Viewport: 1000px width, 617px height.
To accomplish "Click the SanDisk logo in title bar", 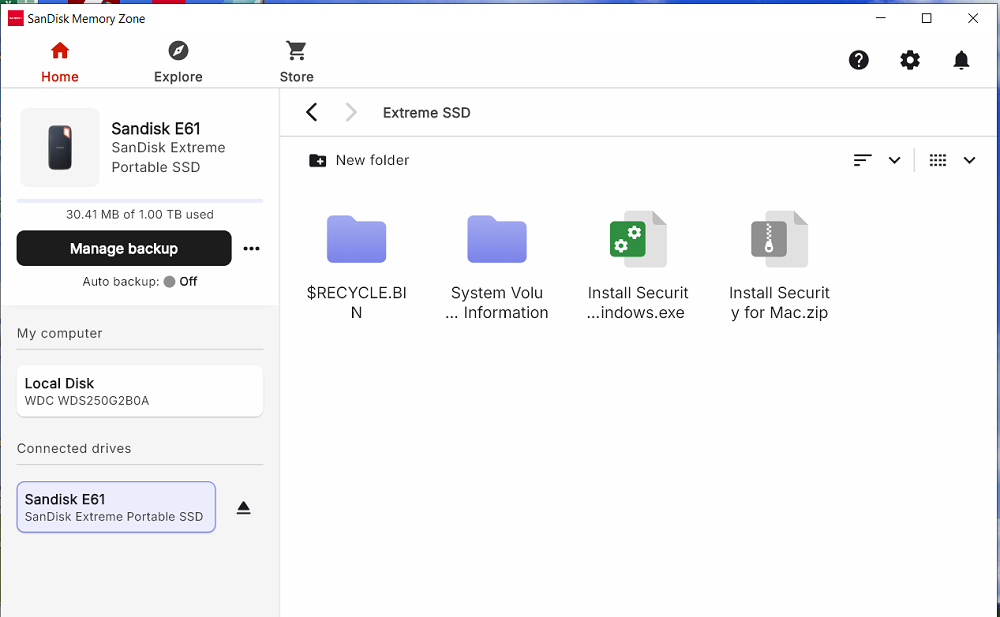I will click(15, 19).
